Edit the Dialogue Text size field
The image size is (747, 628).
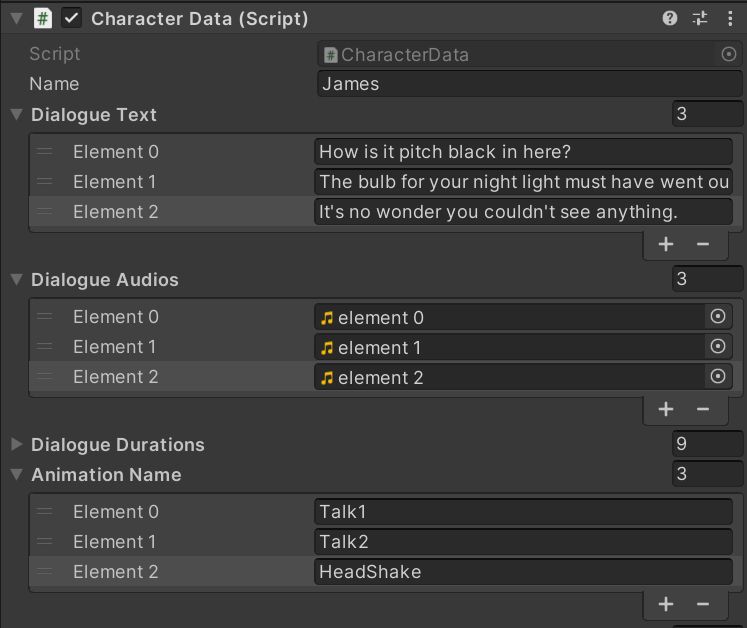pos(707,114)
